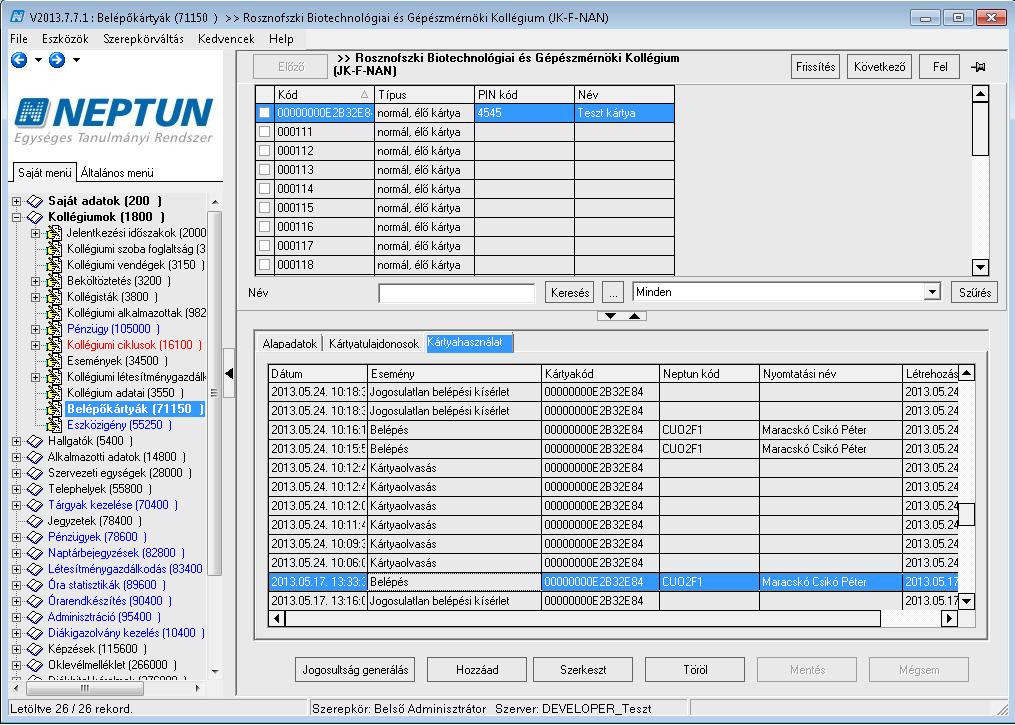Click the down triangle panel splitter arrow
The image size is (1015, 725).
pos(610,316)
